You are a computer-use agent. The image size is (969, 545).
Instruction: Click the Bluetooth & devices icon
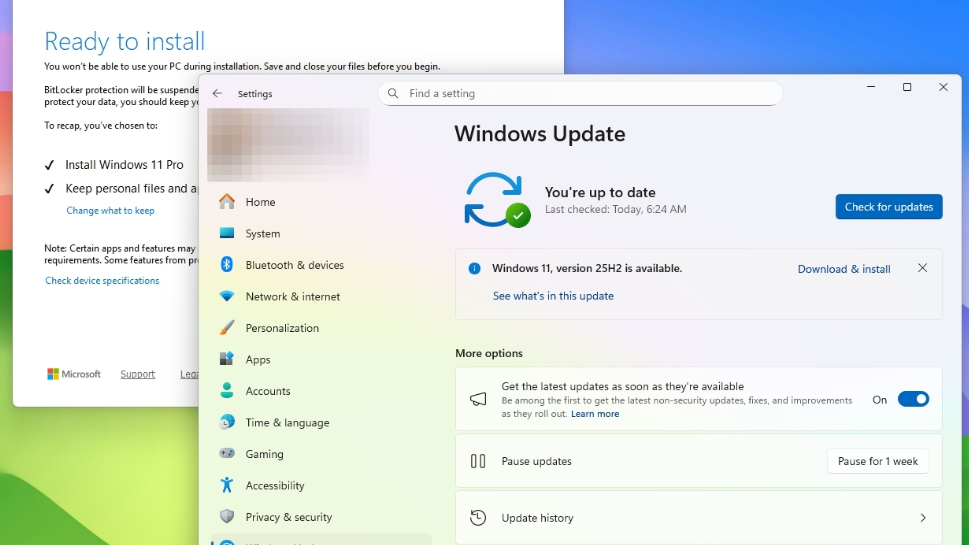[227, 265]
